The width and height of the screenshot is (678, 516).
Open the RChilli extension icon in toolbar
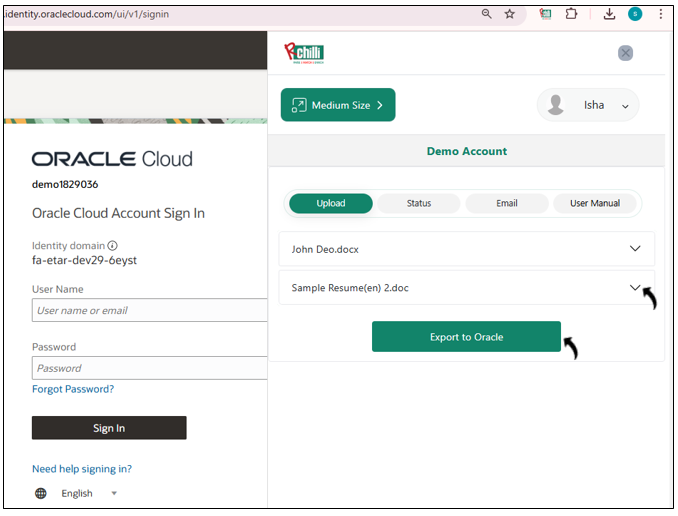[x=546, y=14]
